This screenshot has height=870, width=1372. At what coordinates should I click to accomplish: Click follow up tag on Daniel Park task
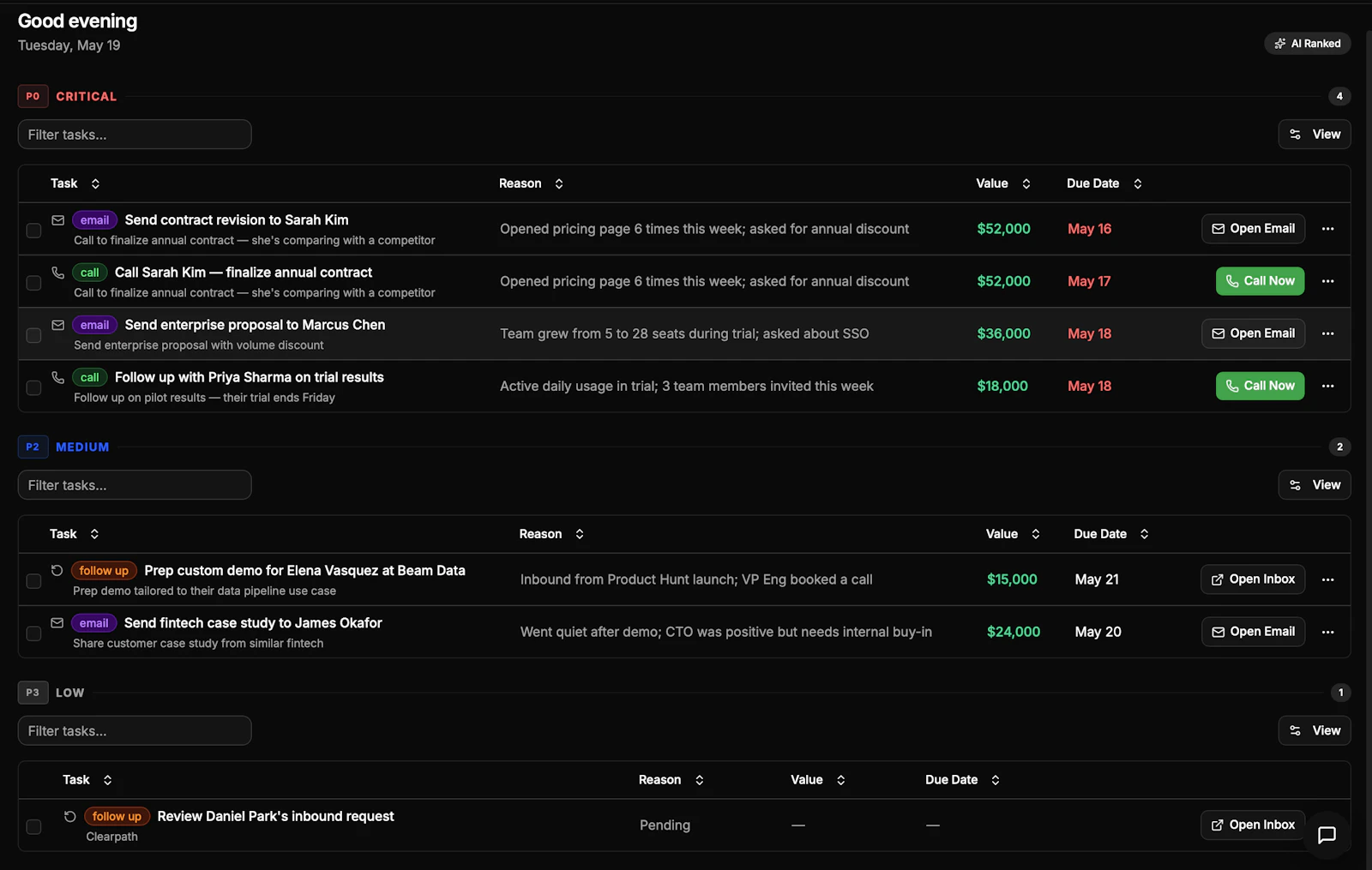(117, 817)
